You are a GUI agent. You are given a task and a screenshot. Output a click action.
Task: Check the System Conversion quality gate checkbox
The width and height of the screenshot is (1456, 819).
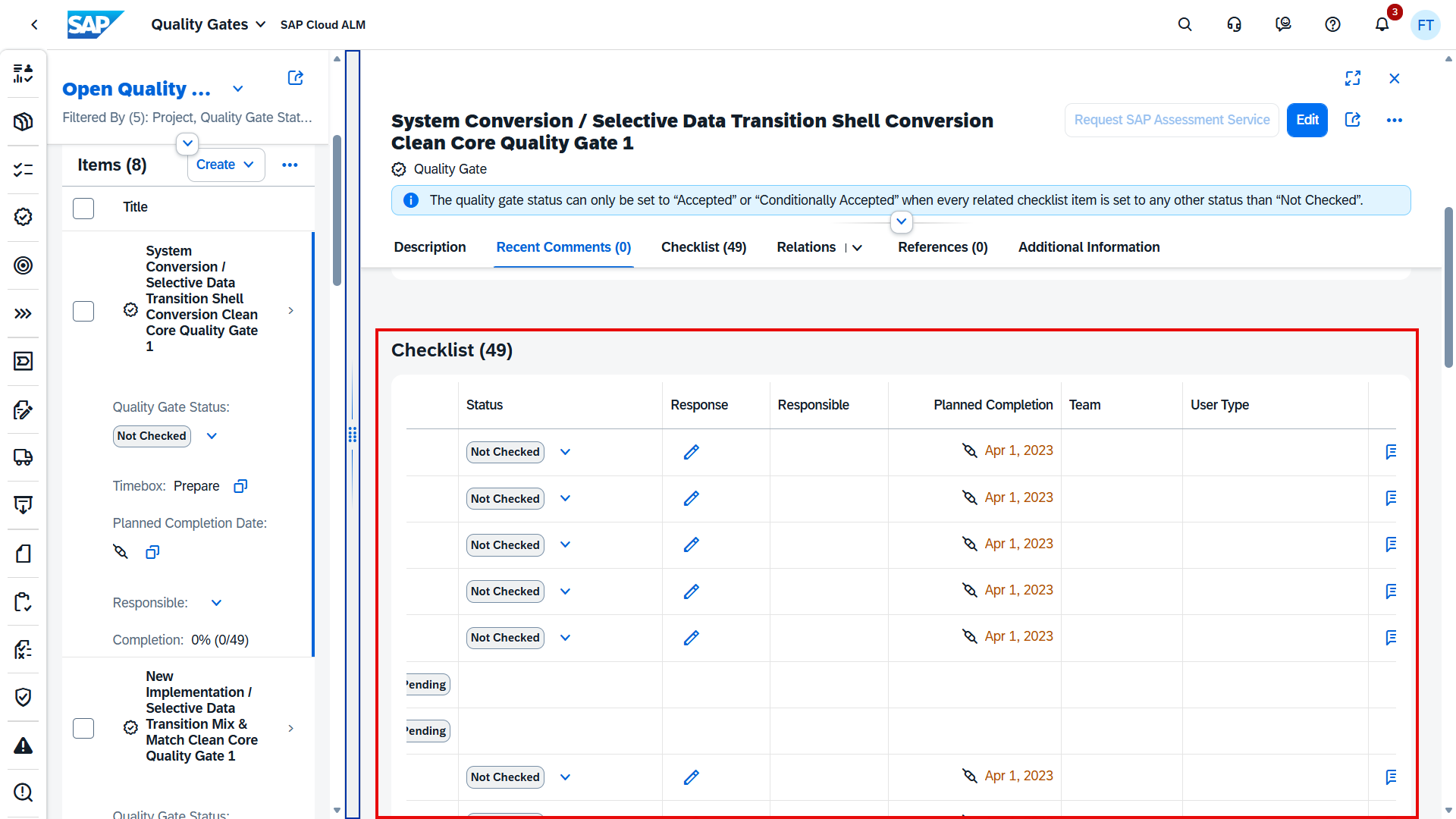pyautogui.click(x=83, y=311)
